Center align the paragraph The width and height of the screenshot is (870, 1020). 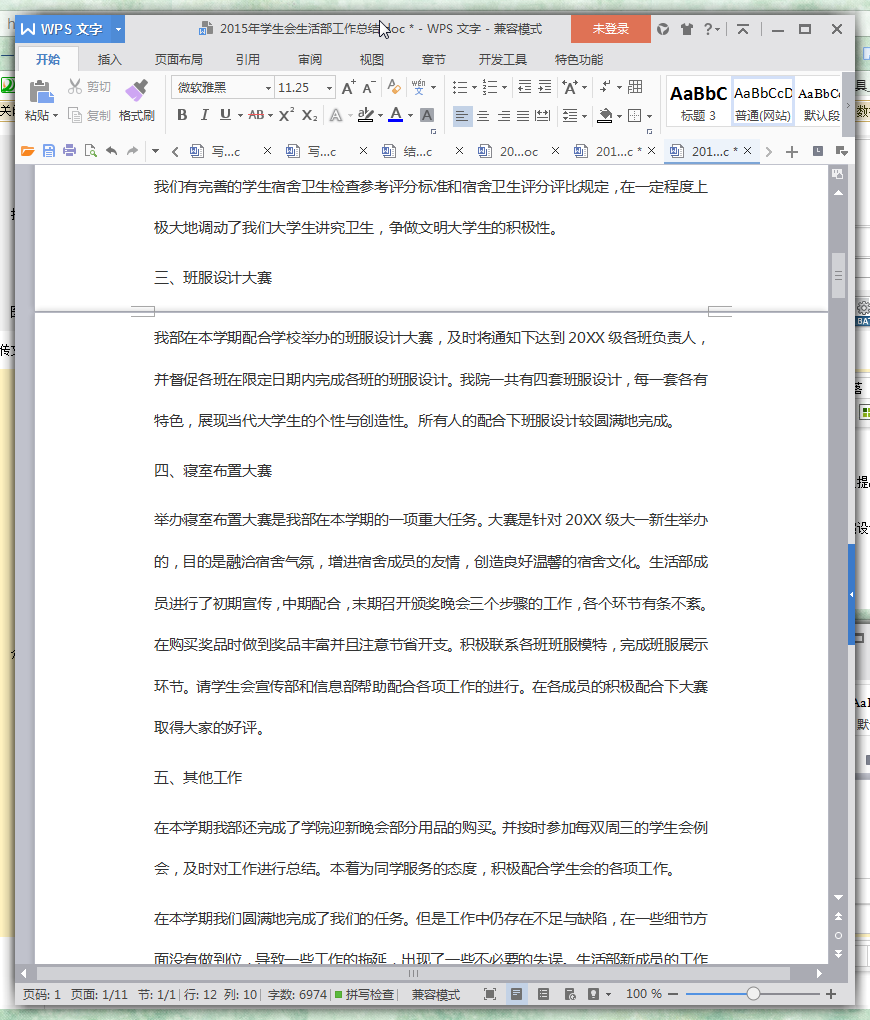coord(483,116)
